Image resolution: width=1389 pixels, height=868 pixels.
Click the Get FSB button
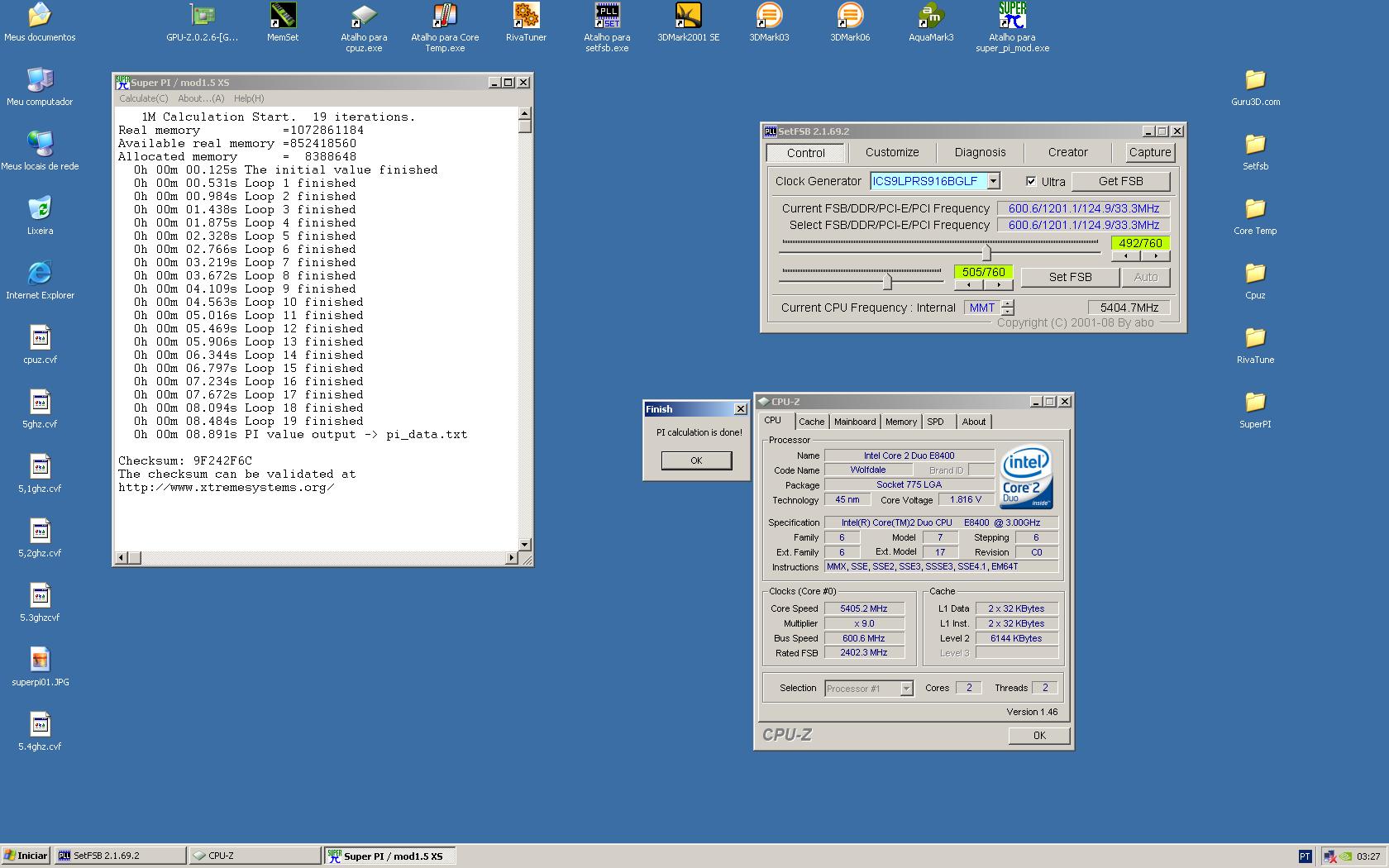pos(1120,181)
